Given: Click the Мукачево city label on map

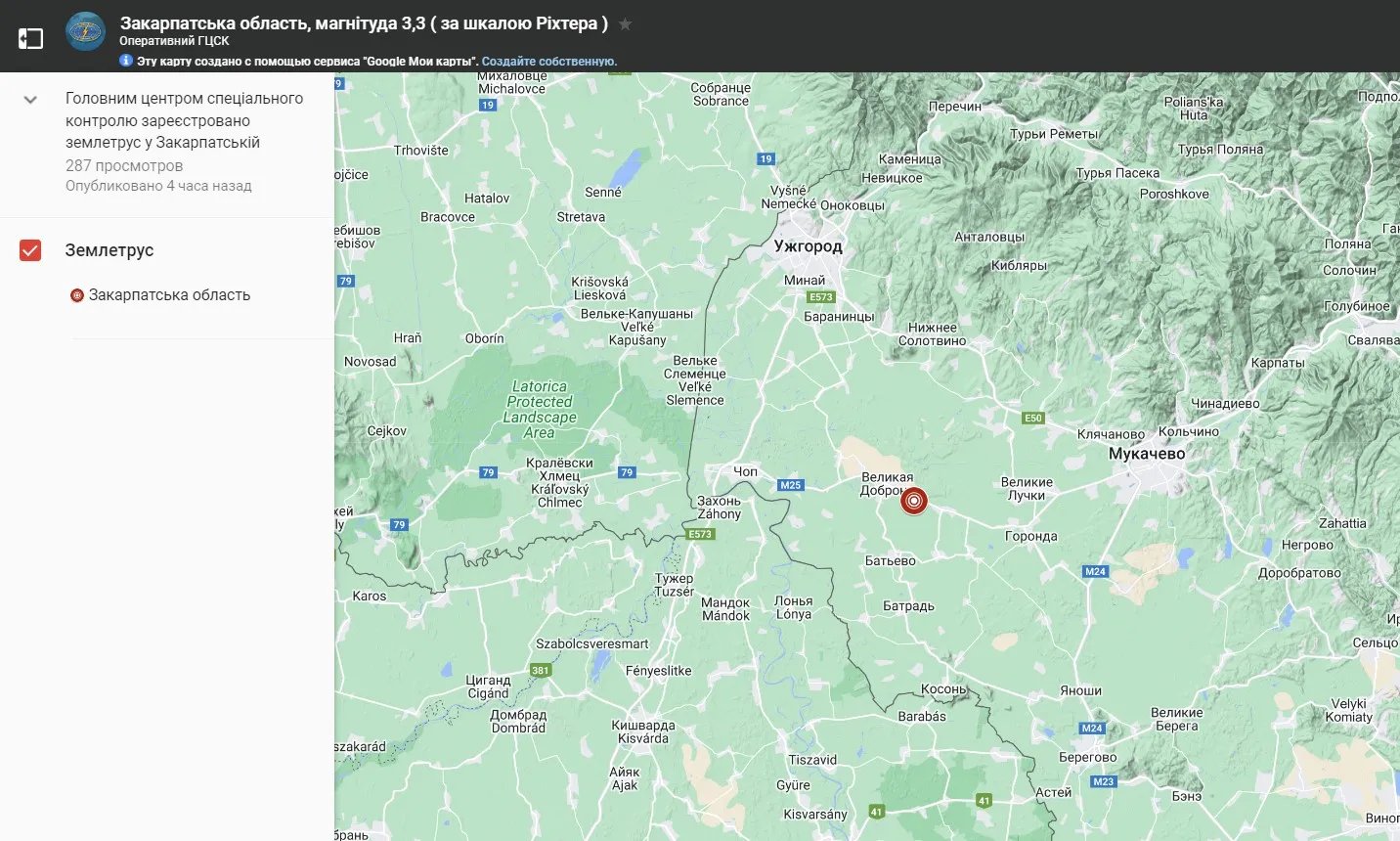Looking at the screenshot, I should click(1146, 454).
